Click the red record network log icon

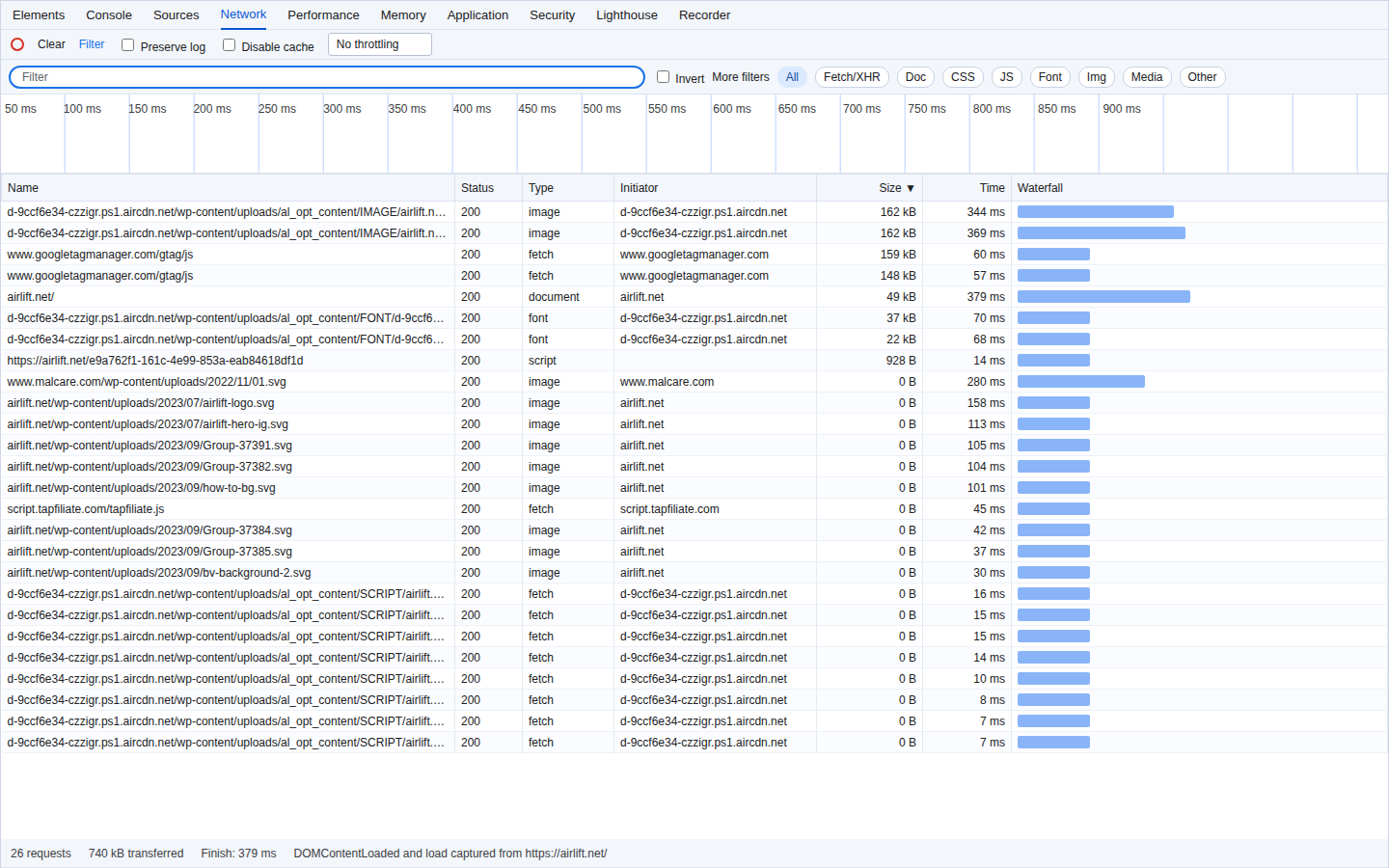click(x=17, y=44)
